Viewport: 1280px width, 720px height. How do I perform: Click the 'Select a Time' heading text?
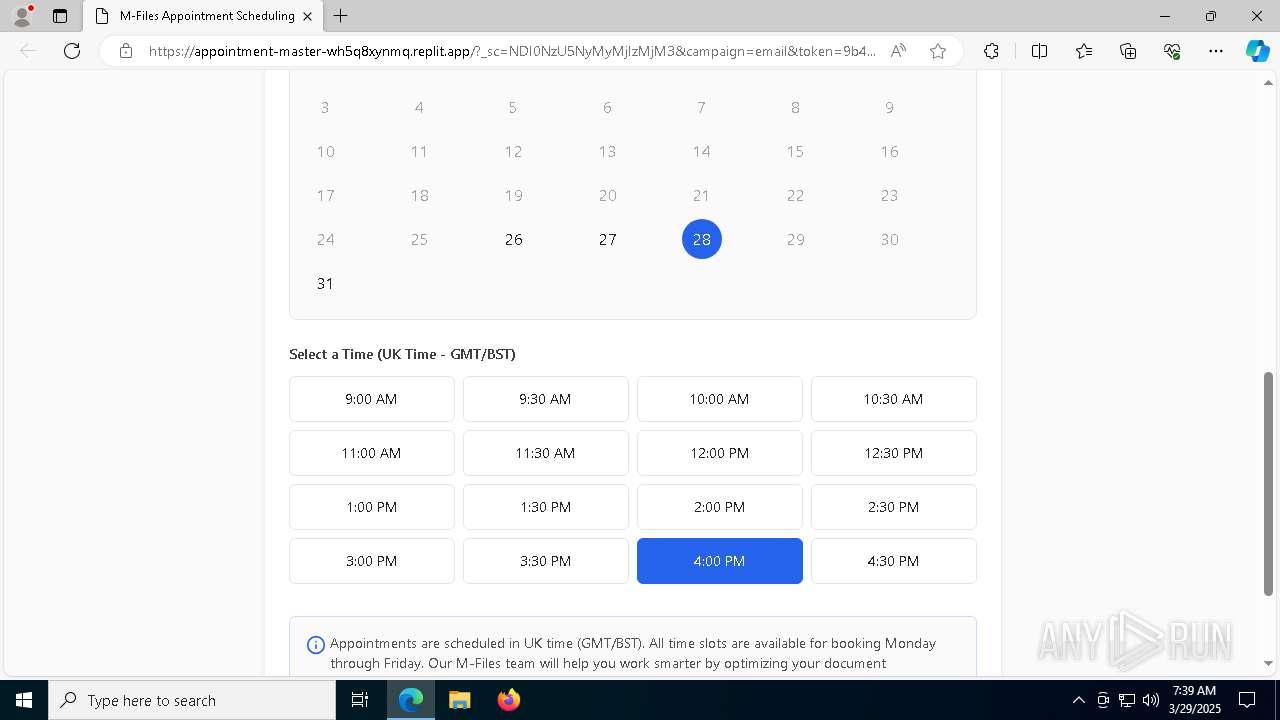tap(402, 354)
